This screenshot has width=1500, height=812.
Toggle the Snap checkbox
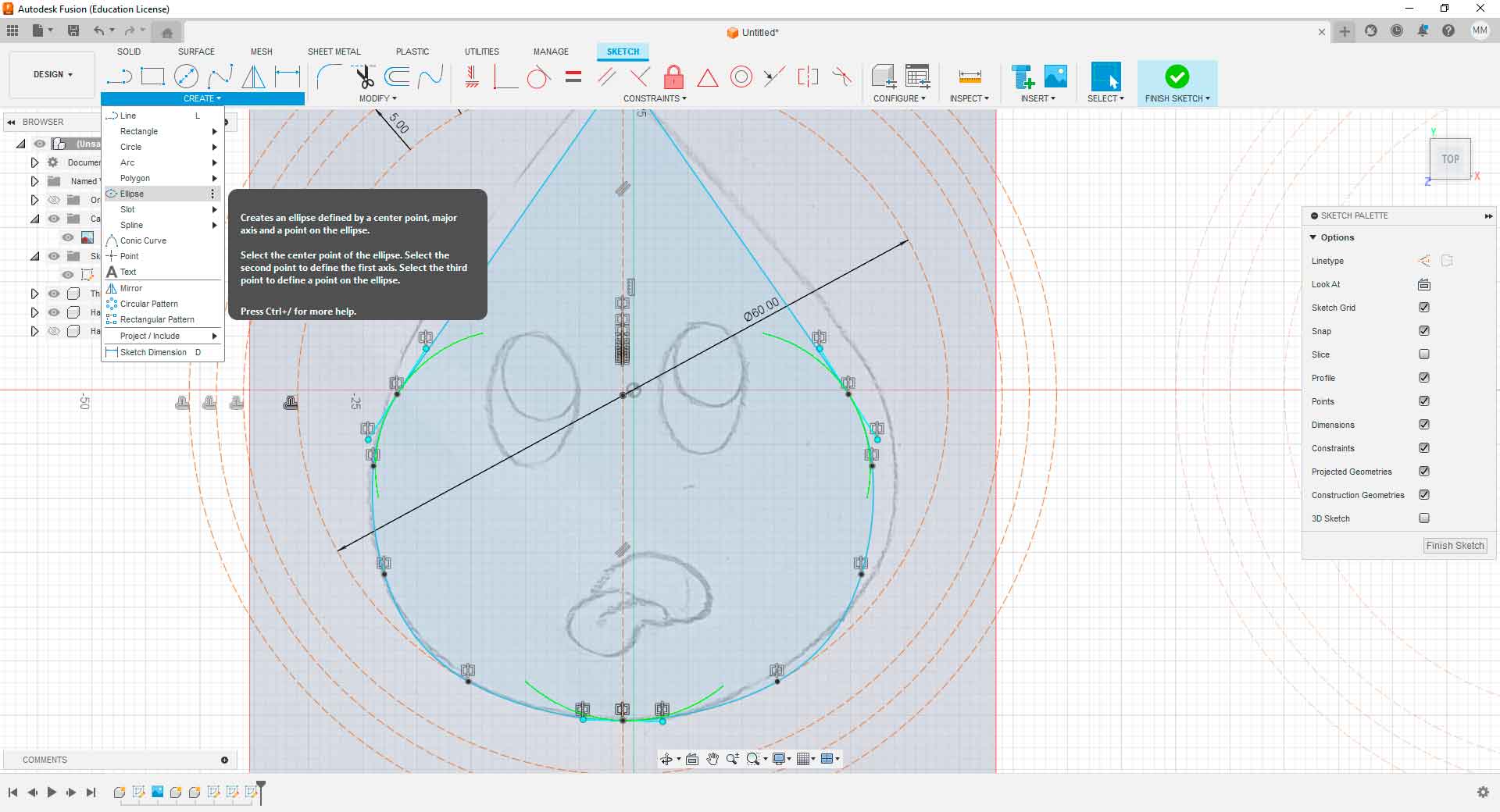coord(1424,331)
